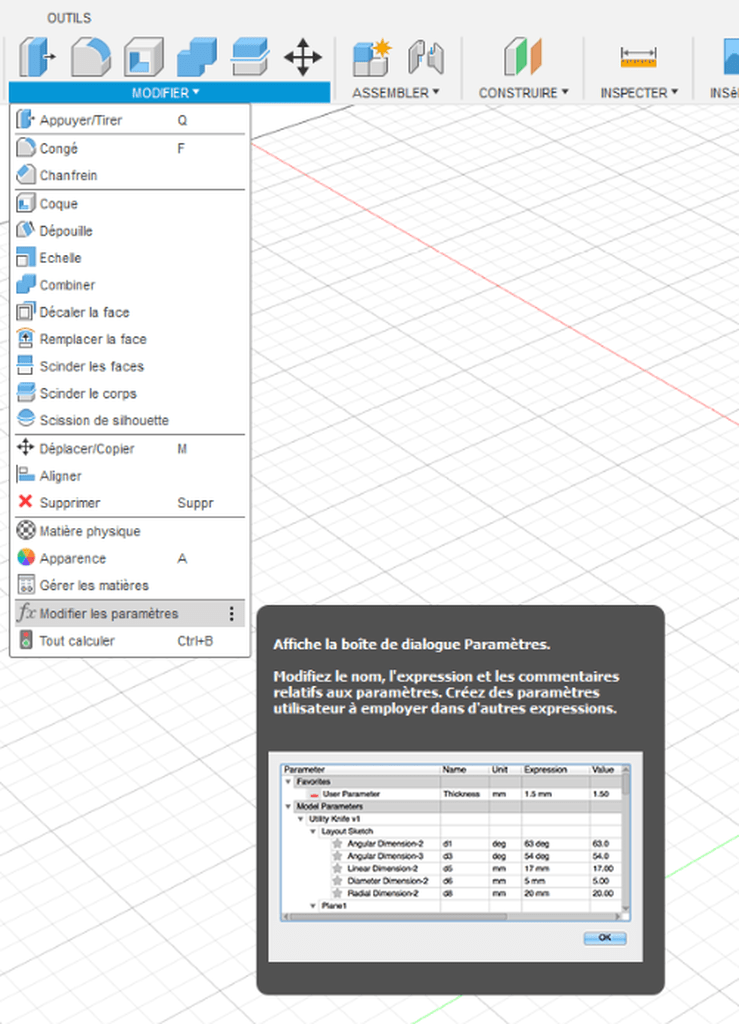The image size is (739, 1024).
Task: Choose Apparence from the menu
Action: coord(130,558)
